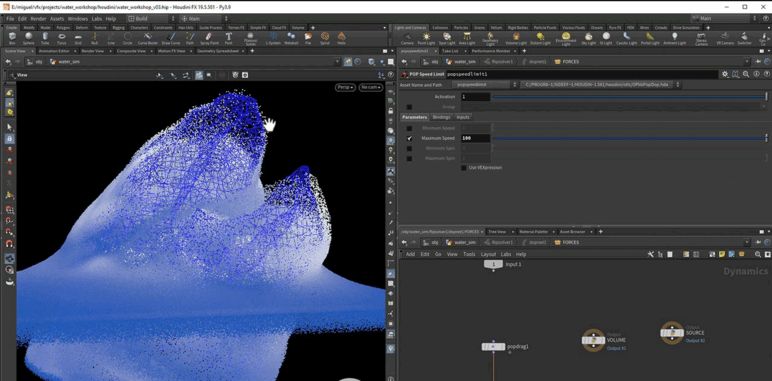Open the Tree View tab
This screenshot has width=772, height=381.
pyautogui.click(x=497, y=231)
